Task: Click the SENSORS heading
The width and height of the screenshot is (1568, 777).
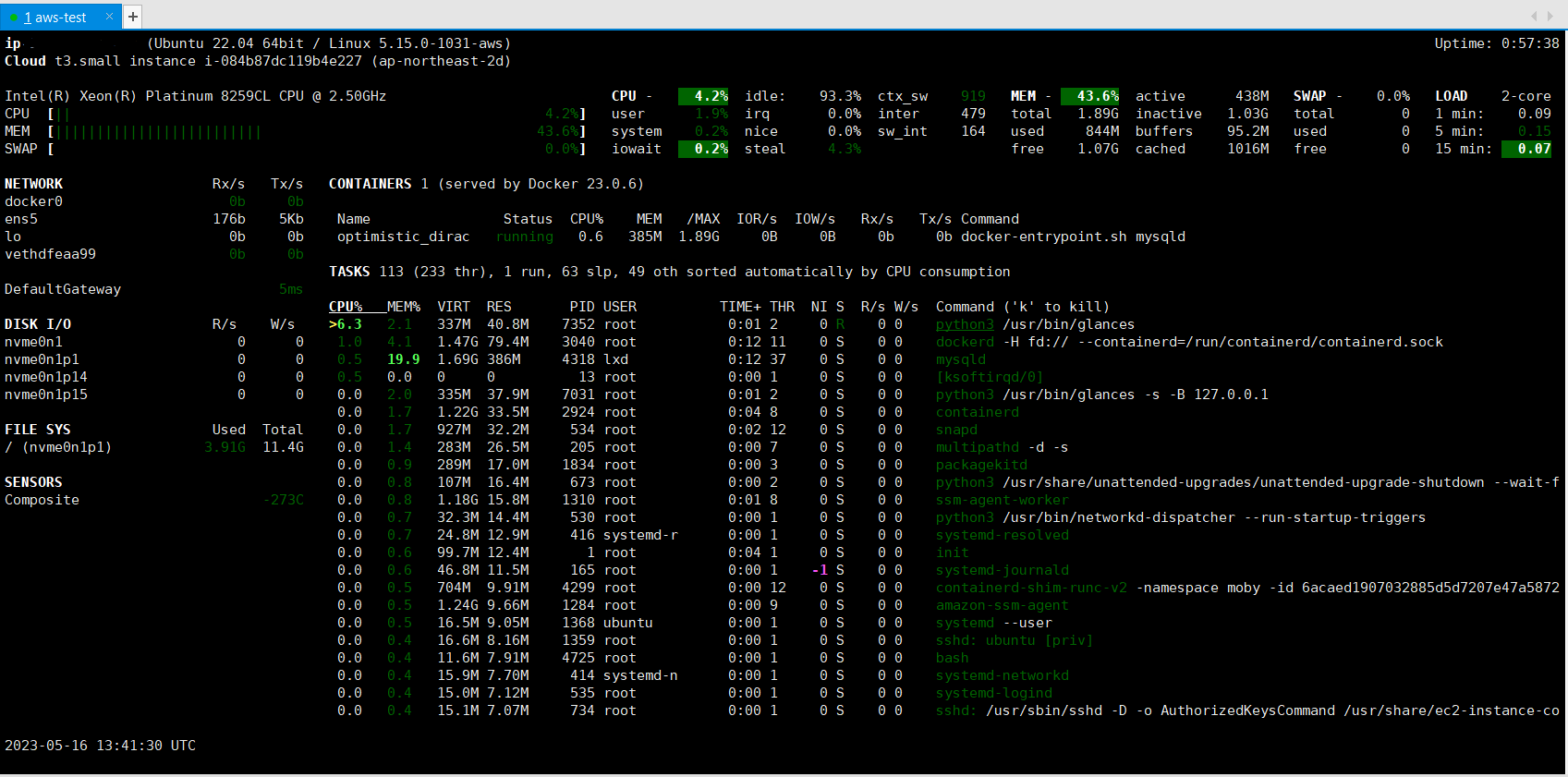Action: (x=33, y=482)
